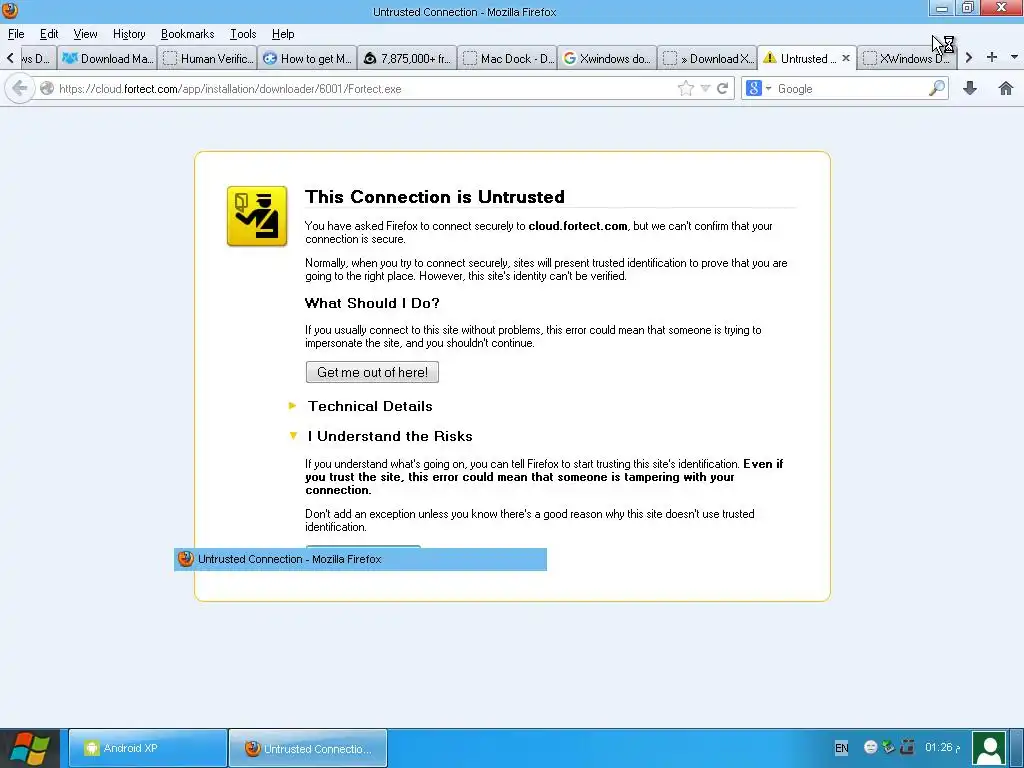Screen dimensions: 1024x768
Task: Switch to the Human Verific... tab
Action: point(208,58)
